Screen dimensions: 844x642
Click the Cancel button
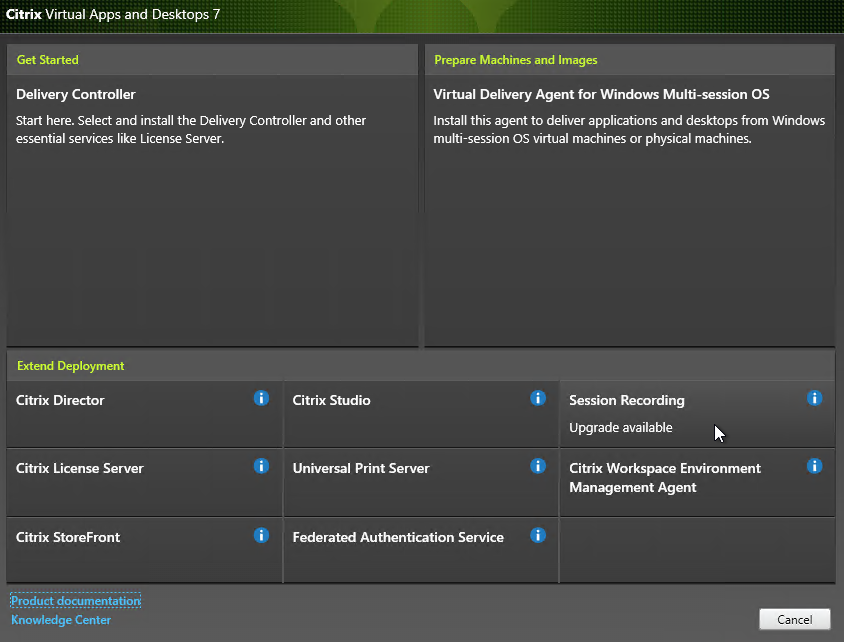794,619
